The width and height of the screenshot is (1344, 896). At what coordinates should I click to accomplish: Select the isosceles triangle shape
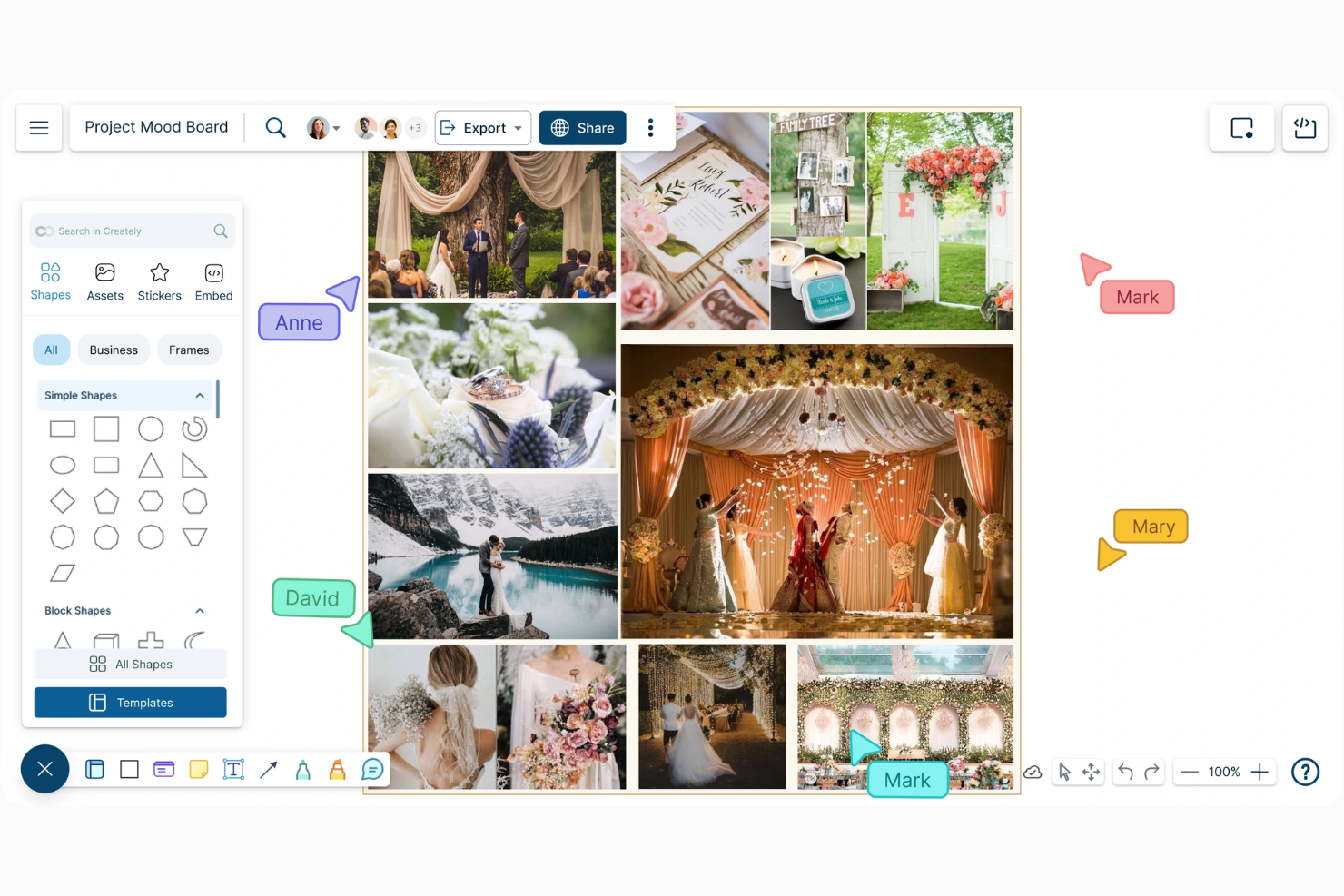click(x=151, y=466)
